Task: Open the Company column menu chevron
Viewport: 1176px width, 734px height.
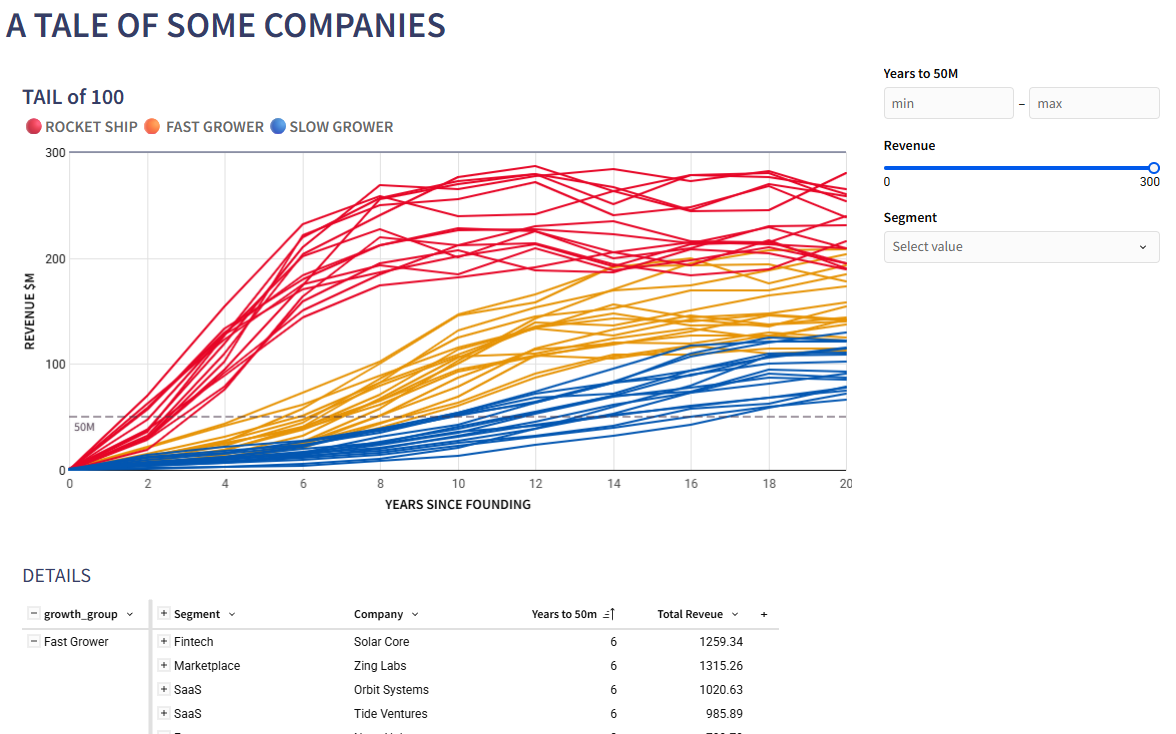Action: pyautogui.click(x=415, y=614)
